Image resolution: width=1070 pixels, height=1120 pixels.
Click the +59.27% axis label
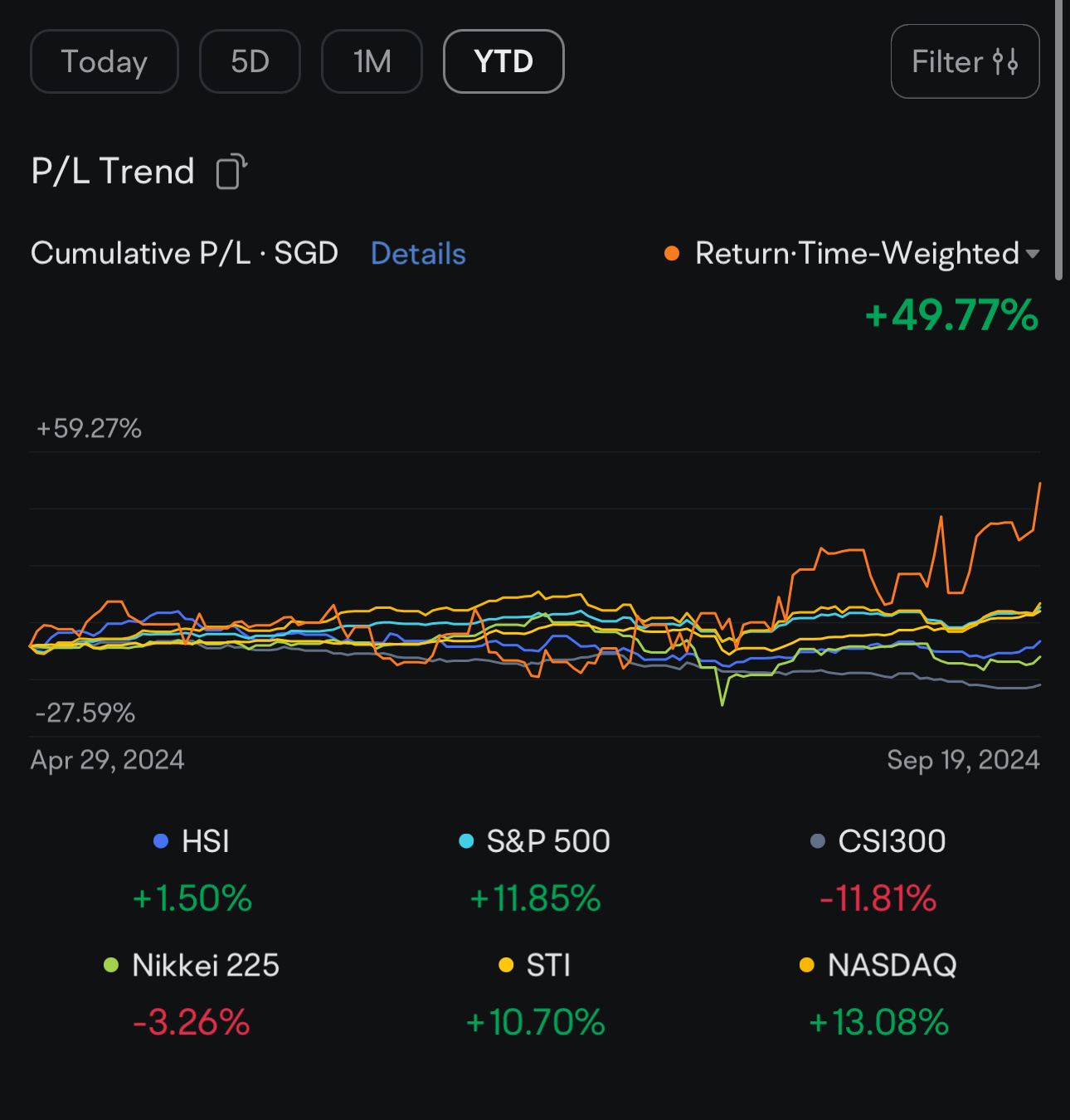pos(89,428)
